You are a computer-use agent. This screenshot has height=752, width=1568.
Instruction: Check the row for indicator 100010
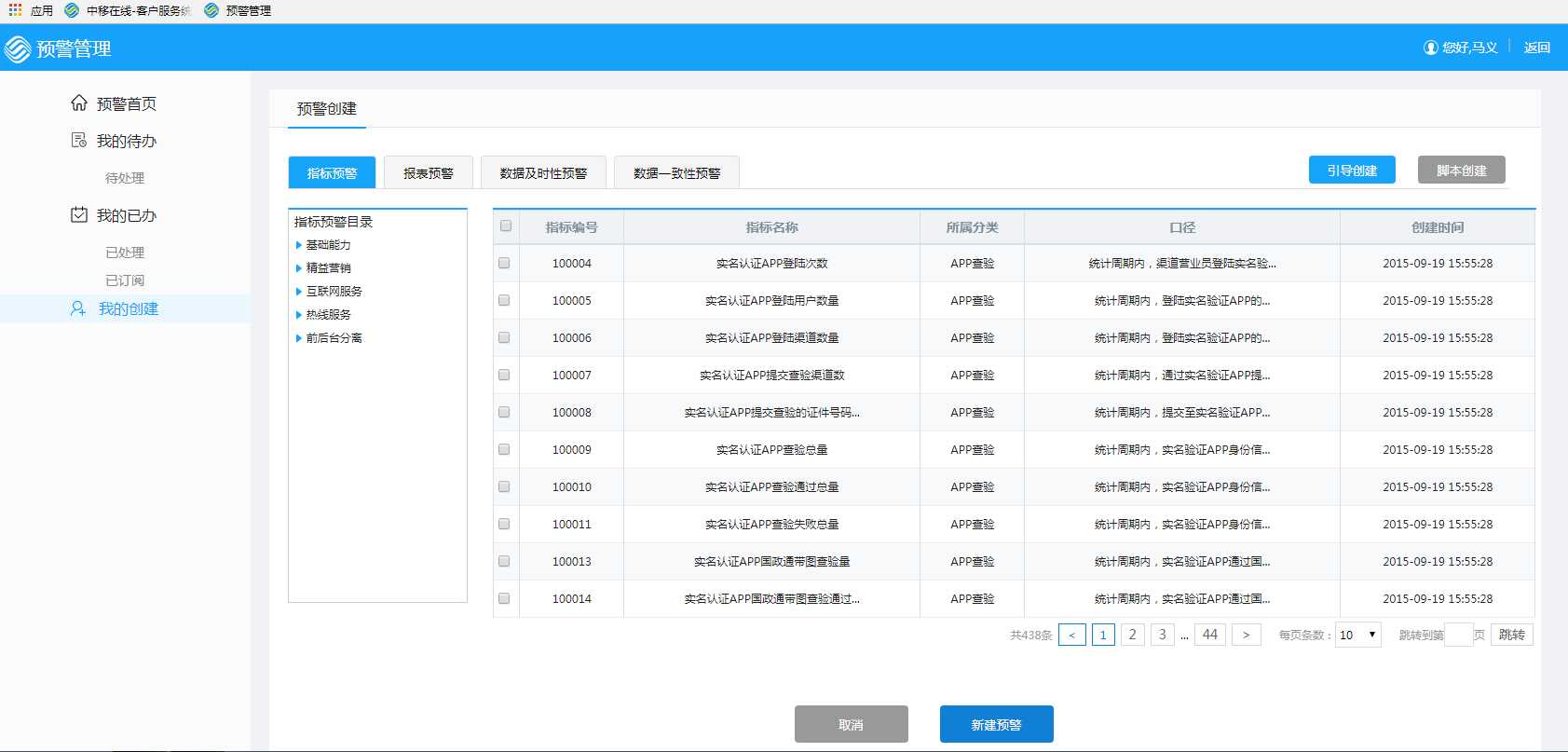[x=504, y=486]
